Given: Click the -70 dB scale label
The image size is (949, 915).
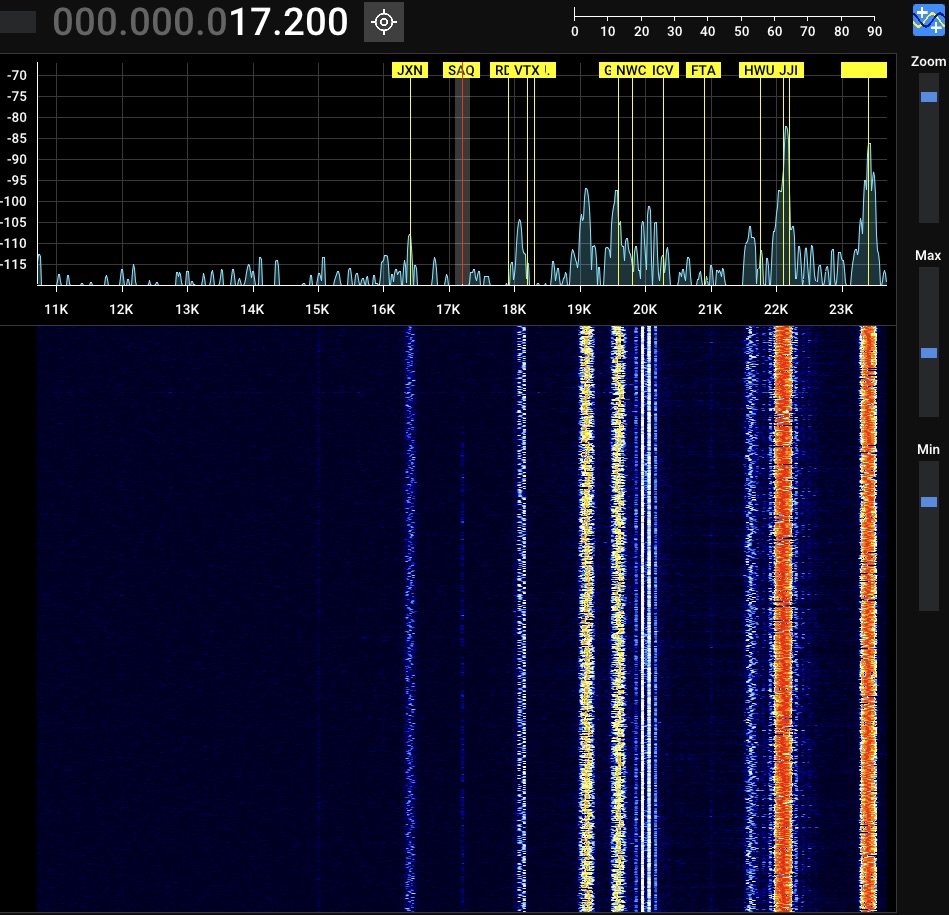Looking at the screenshot, I should coord(16,75).
